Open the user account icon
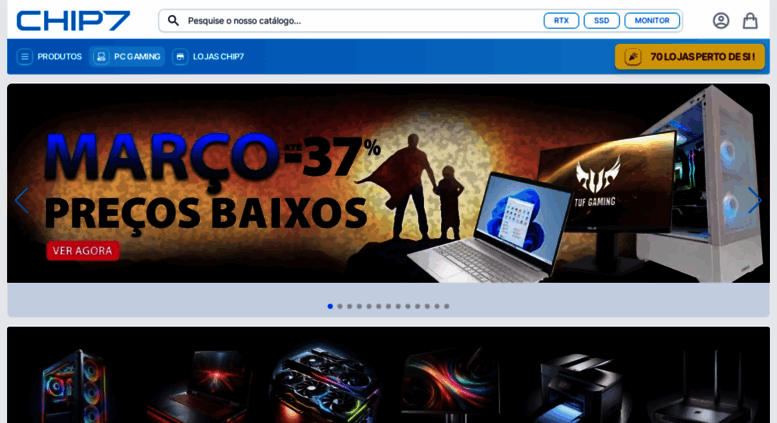The image size is (777, 423). pos(721,21)
